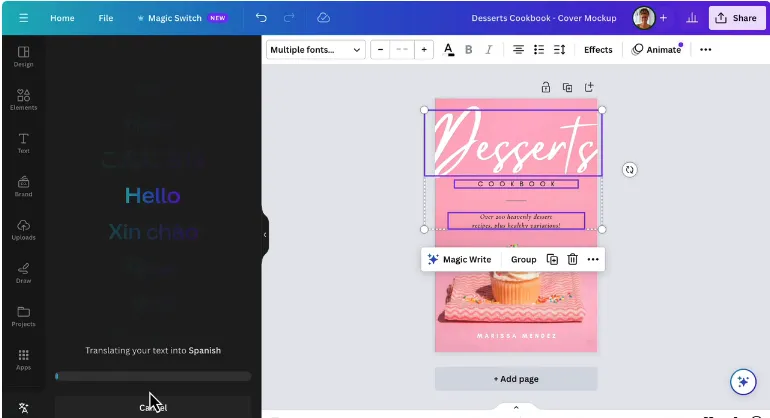This screenshot has width=770, height=418.
Task: Open text Effects
Action: pos(598,50)
